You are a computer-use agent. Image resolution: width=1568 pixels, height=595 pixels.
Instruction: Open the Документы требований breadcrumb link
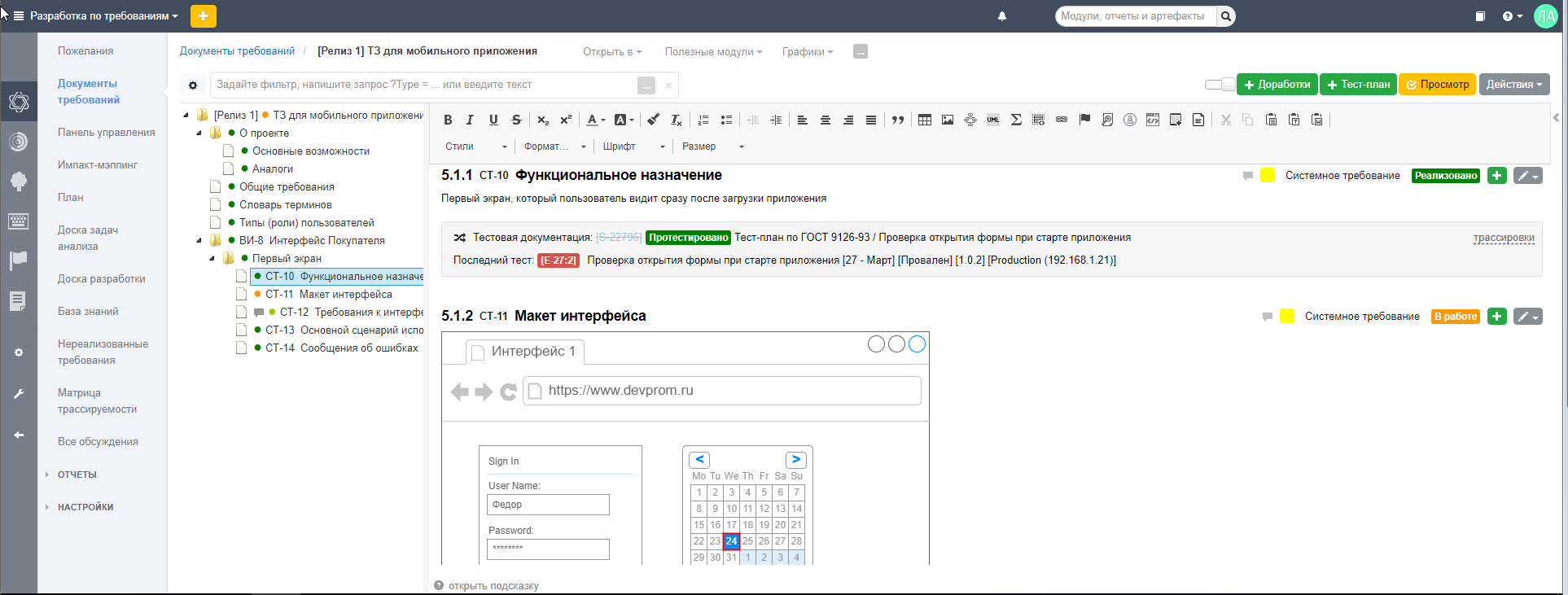point(237,51)
